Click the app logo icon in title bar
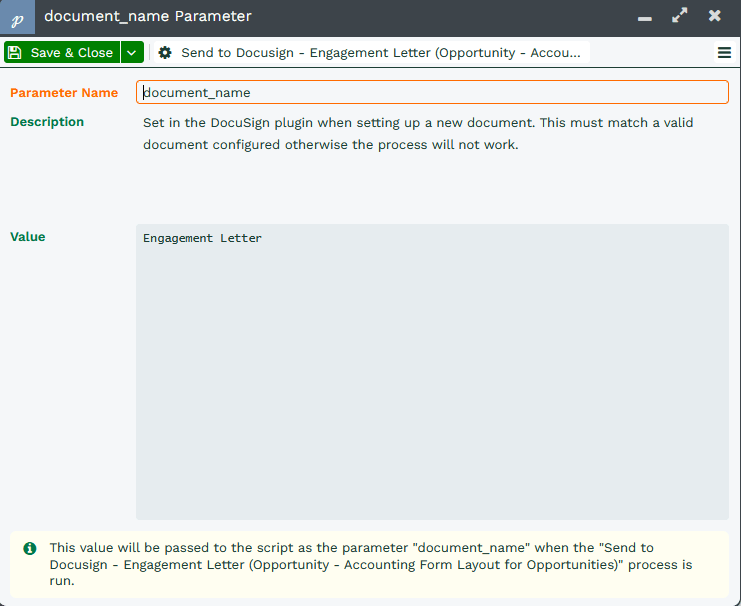The width and height of the screenshot is (741, 606). click(x=17, y=17)
